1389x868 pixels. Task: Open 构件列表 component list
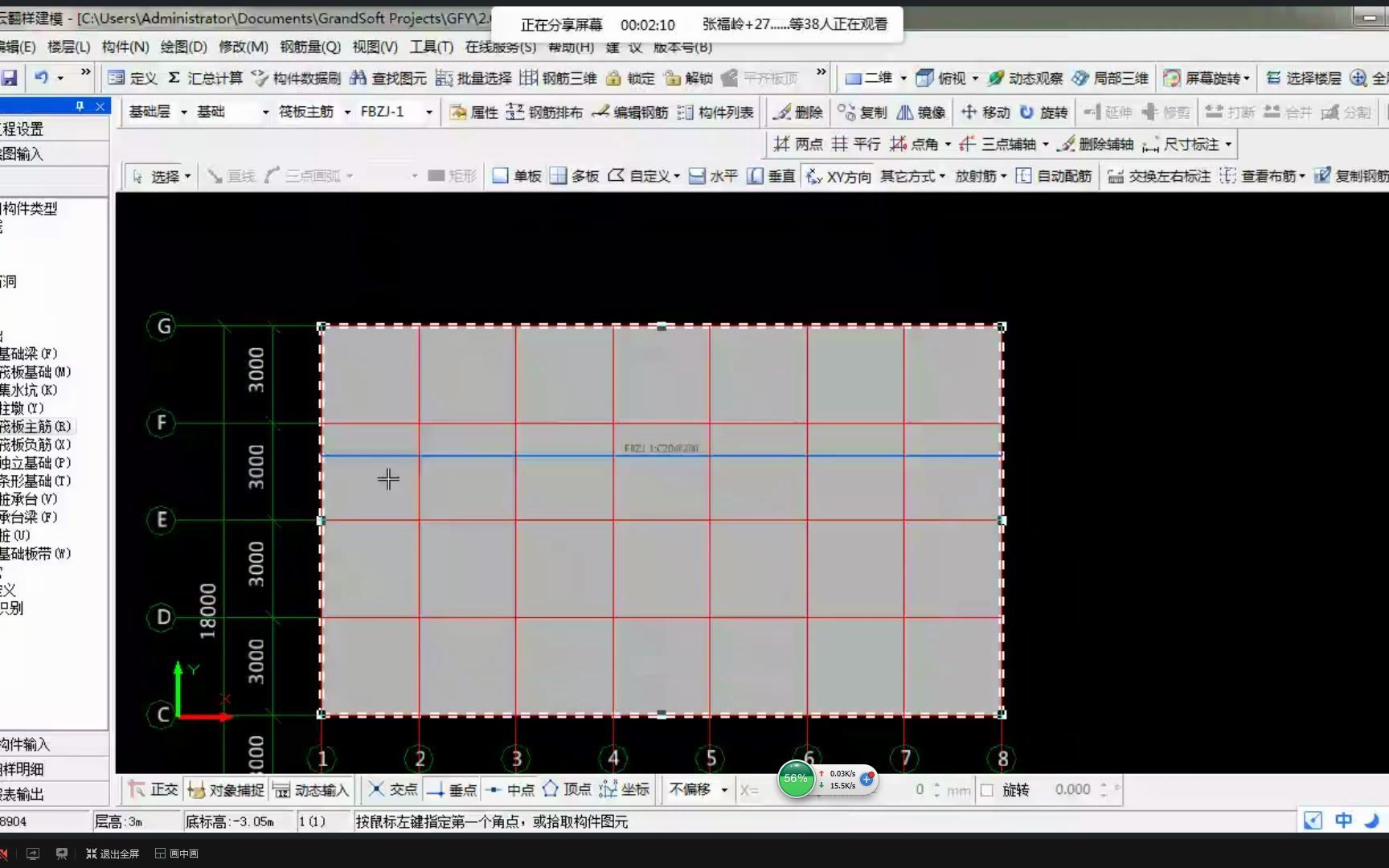tap(715, 112)
